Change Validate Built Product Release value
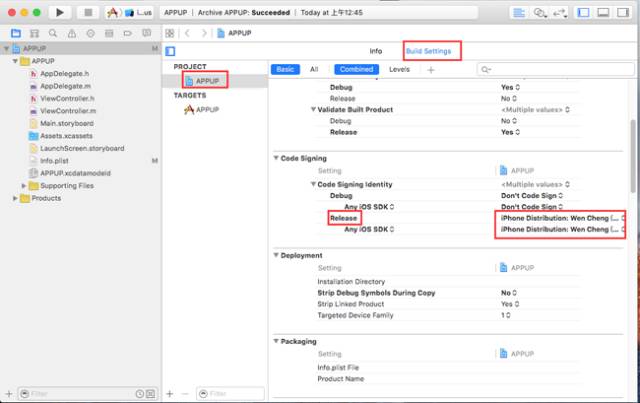The image size is (640, 403). (x=510, y=132)
